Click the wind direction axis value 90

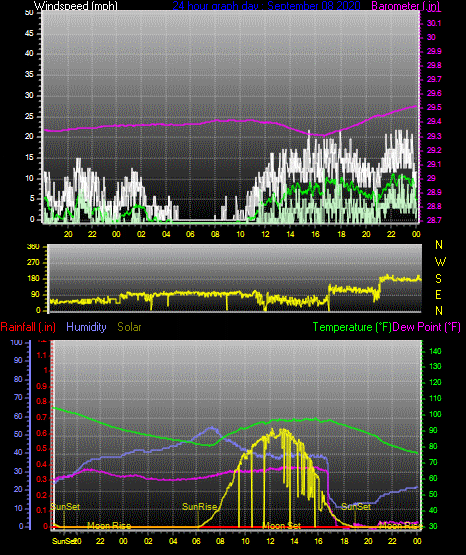(x=36, y=295)
